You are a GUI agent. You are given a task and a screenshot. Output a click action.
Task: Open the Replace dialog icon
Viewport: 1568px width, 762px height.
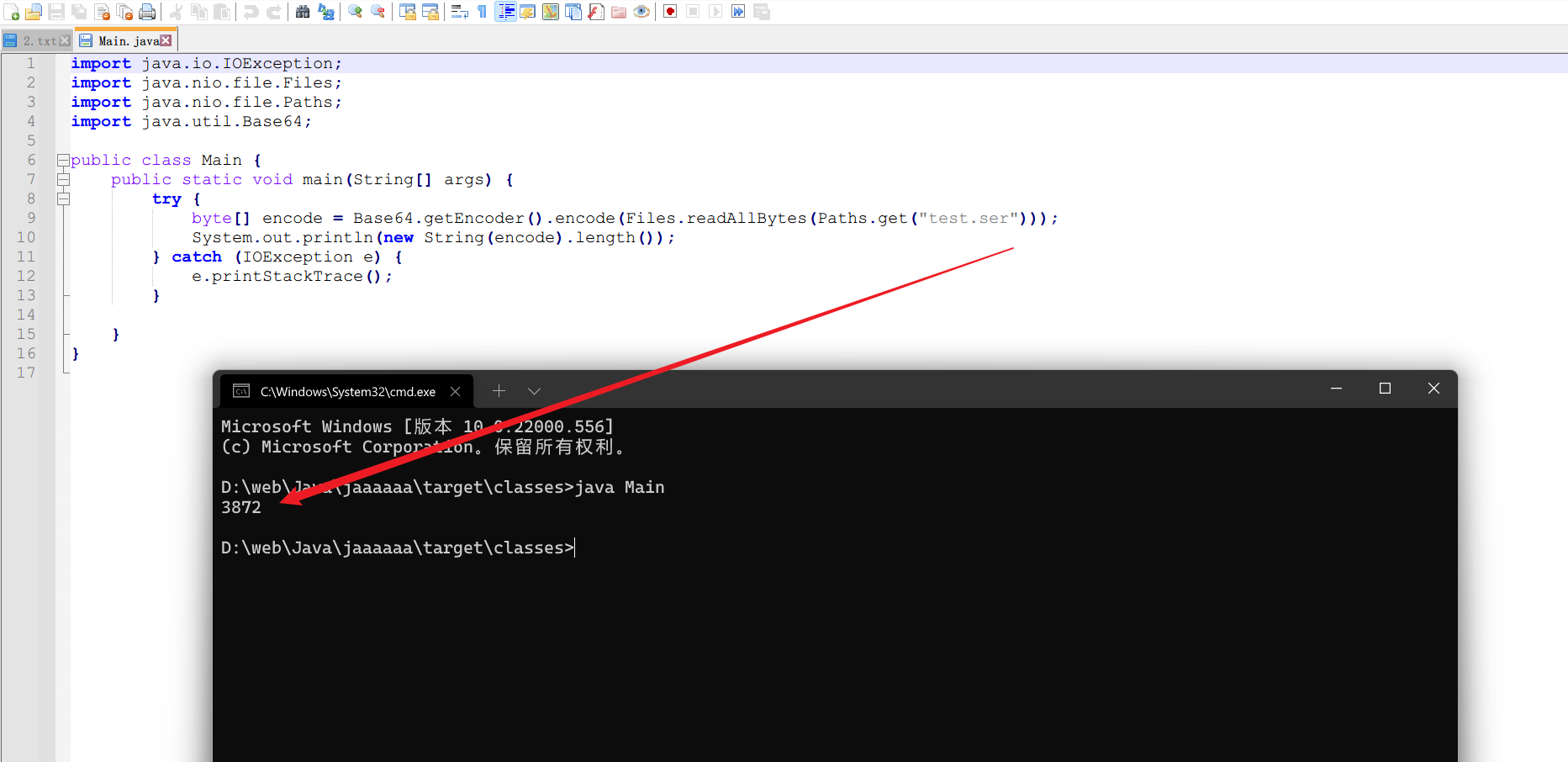[325, 12]
